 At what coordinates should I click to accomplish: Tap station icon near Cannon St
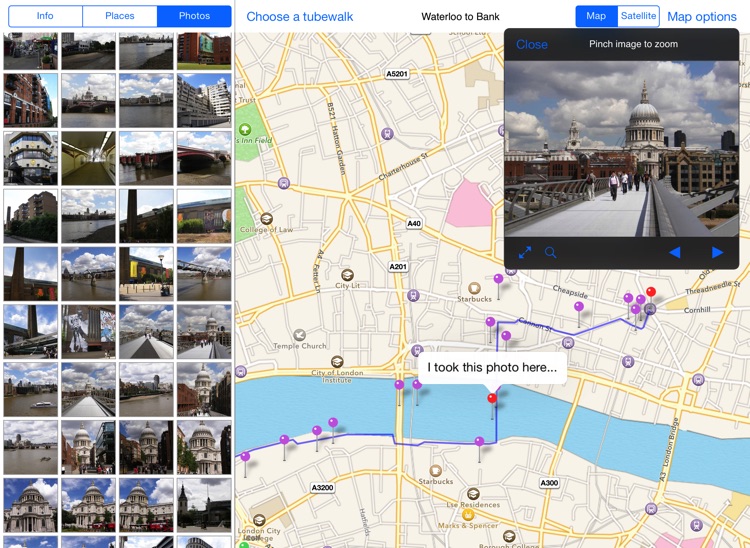(x=568, y=342)
